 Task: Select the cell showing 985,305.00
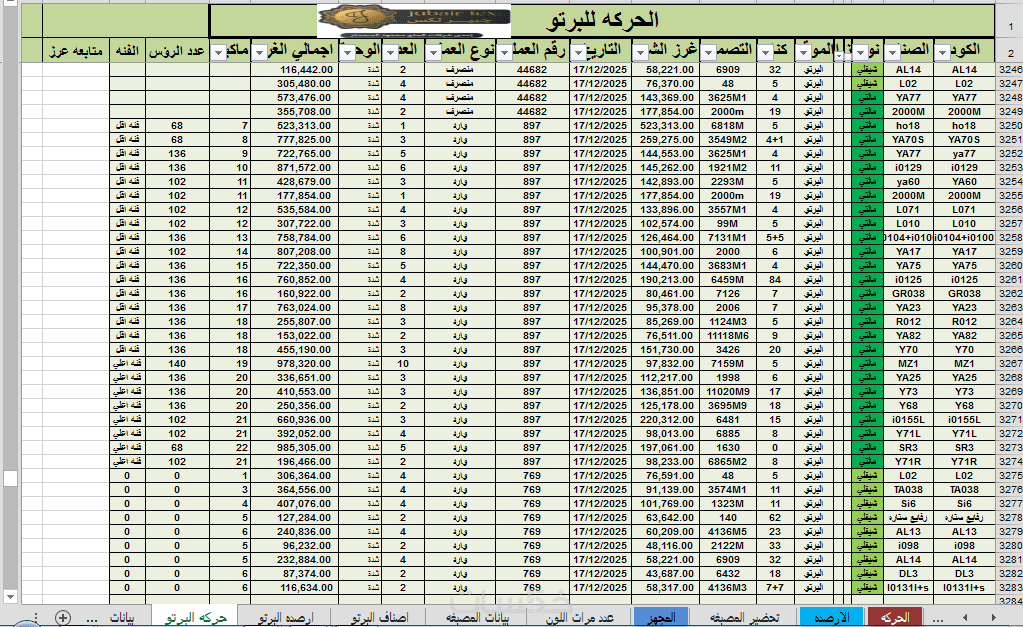tap(295, 448)
